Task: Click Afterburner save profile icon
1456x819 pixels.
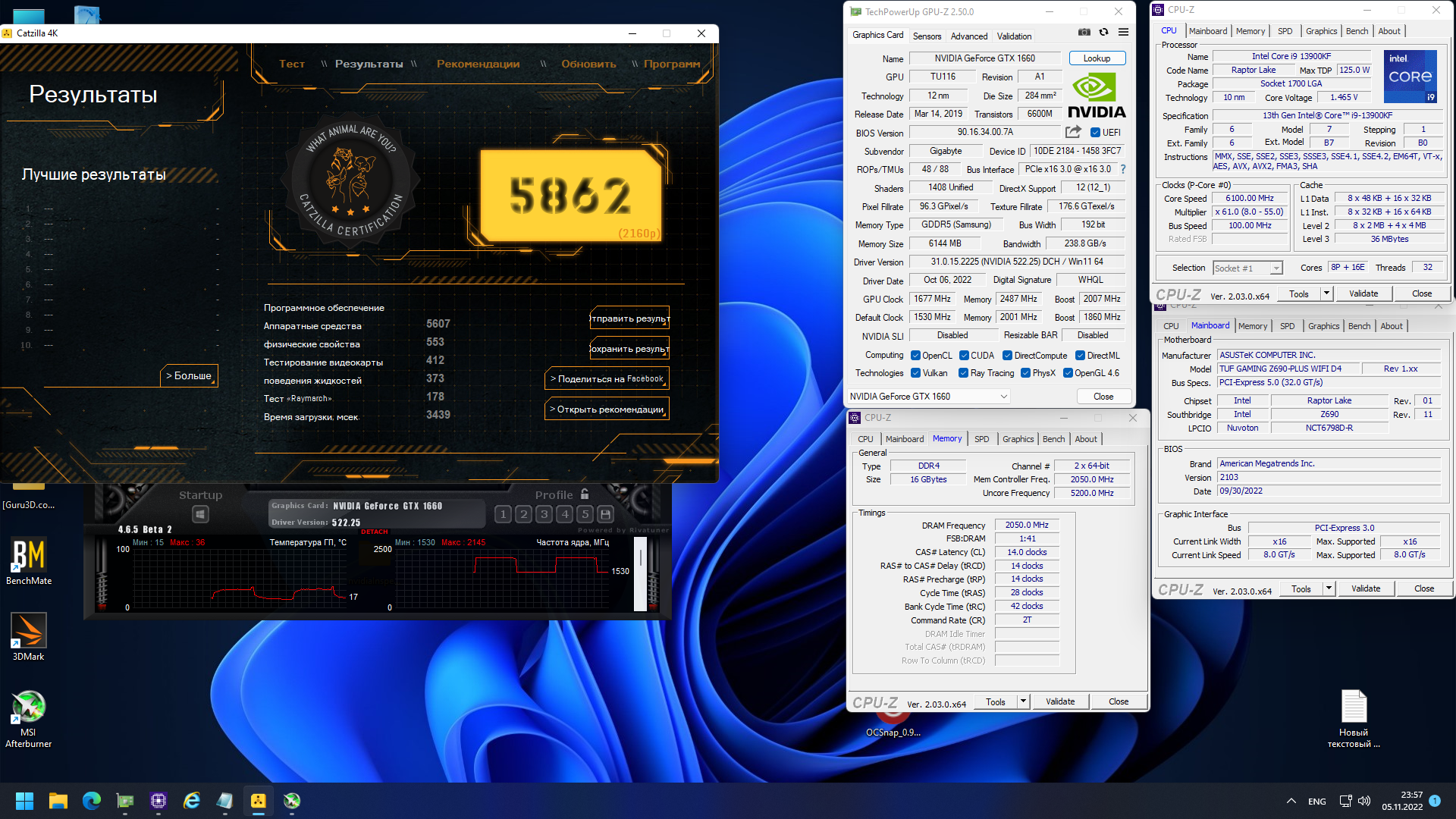Action: pos(605,514)
